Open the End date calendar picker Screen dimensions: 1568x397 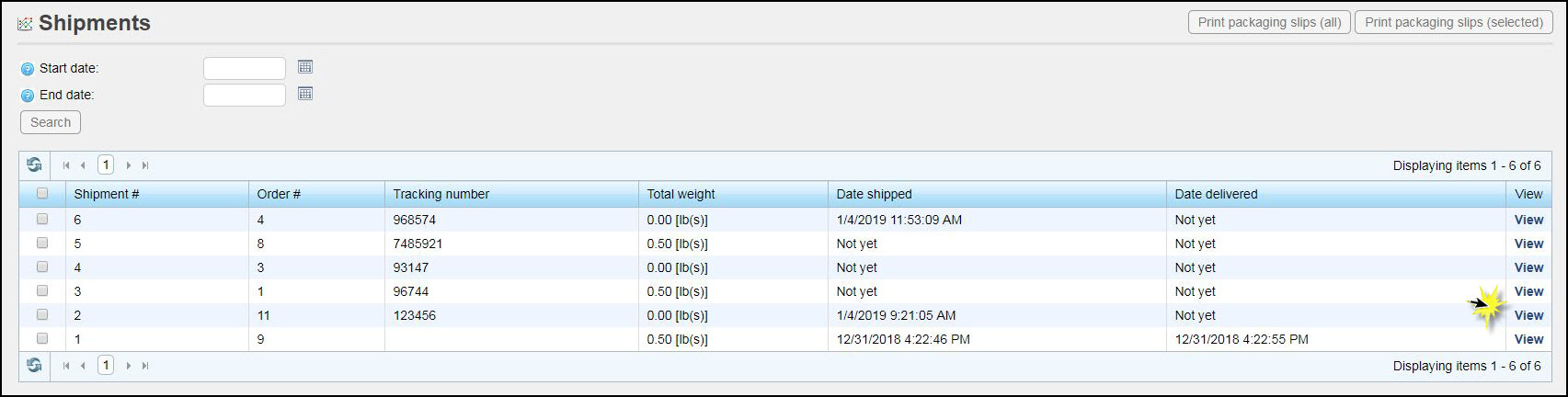coord(306,94)
